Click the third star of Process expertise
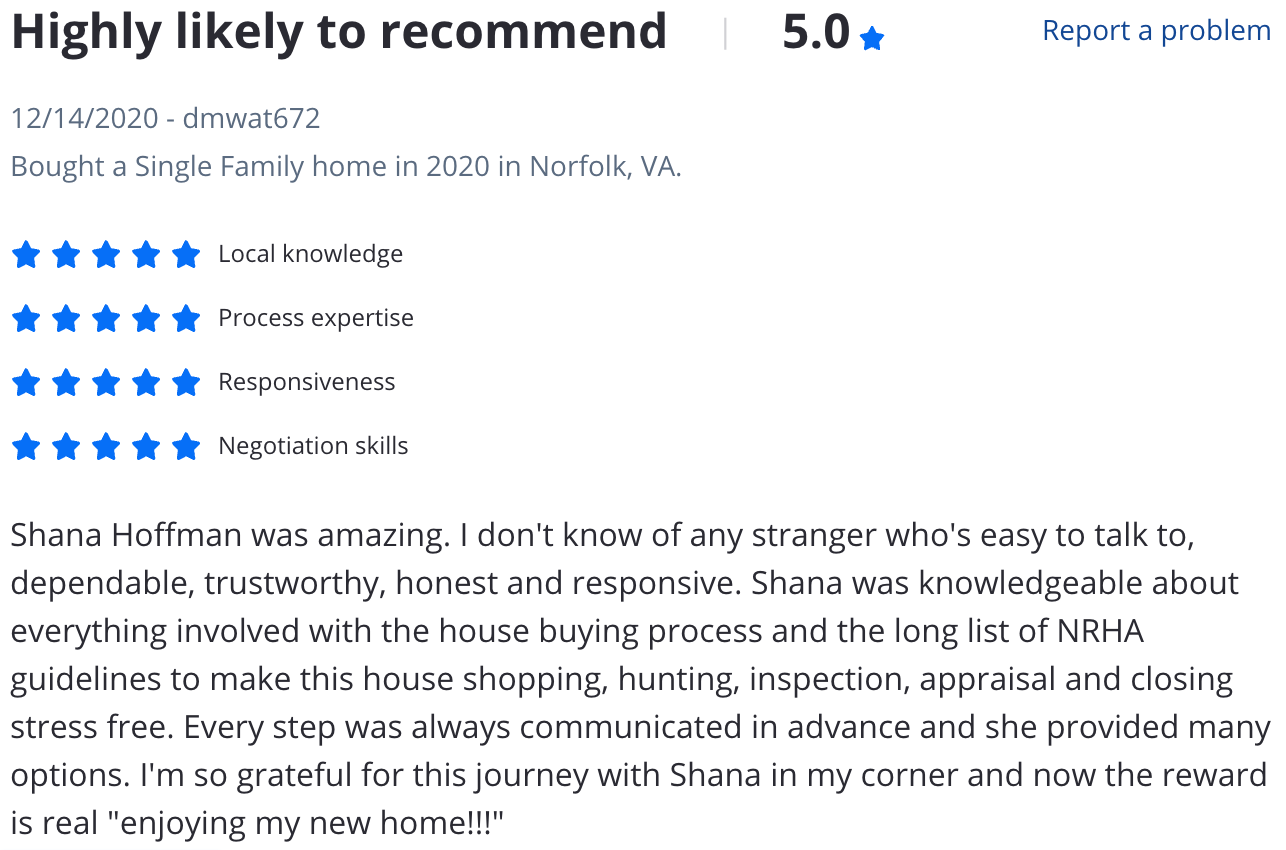Screen dimensions: 1286x850 106,319
